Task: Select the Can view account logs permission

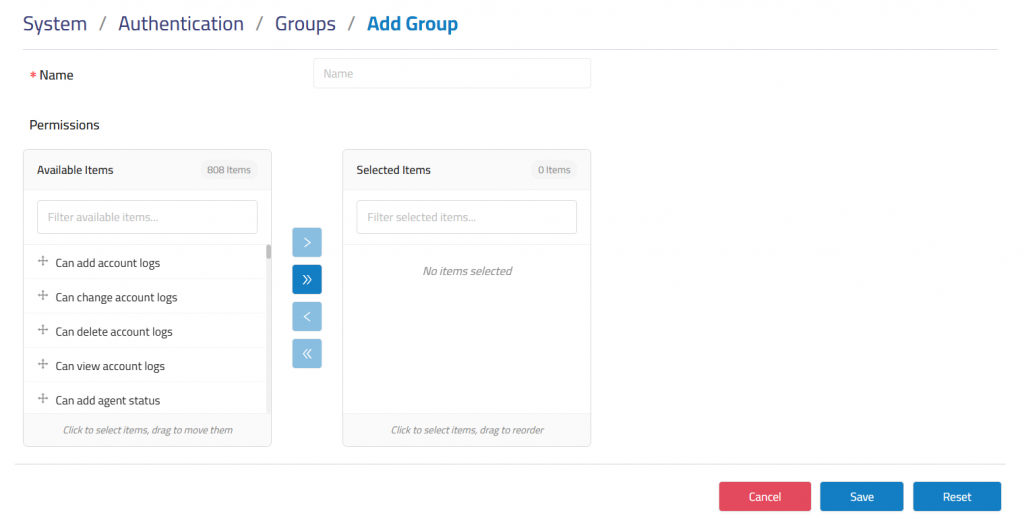Action: [x=110, y=366]
